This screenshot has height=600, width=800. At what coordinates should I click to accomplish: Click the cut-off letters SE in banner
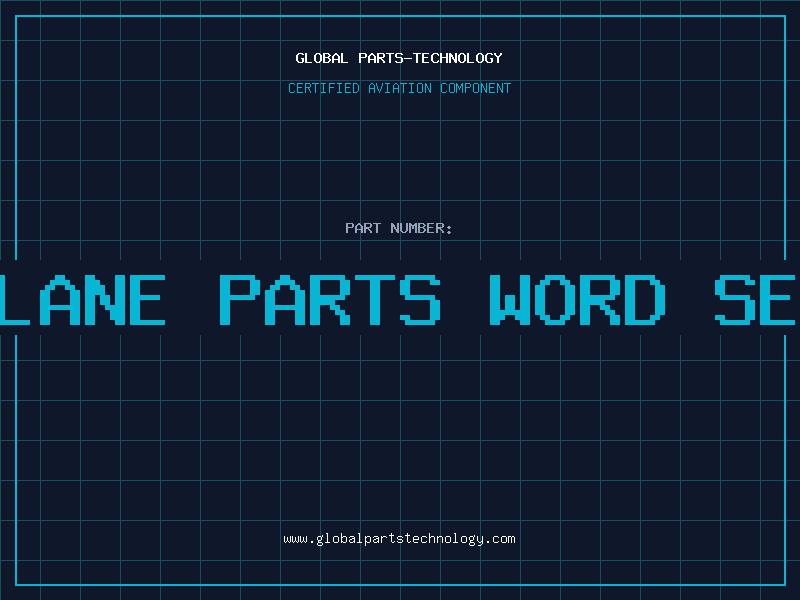pos(755,300)
